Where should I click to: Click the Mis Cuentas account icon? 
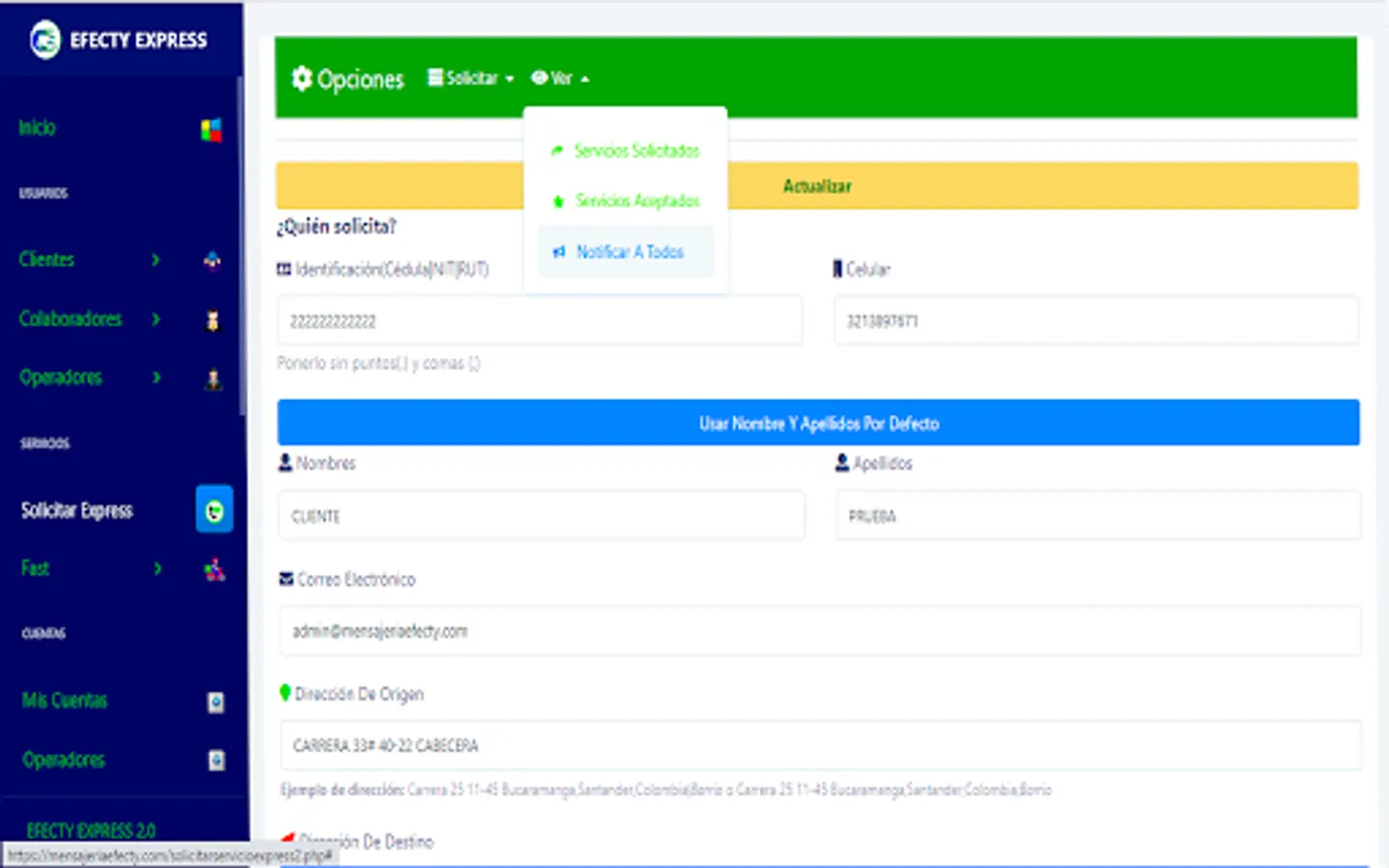[215, 702]
